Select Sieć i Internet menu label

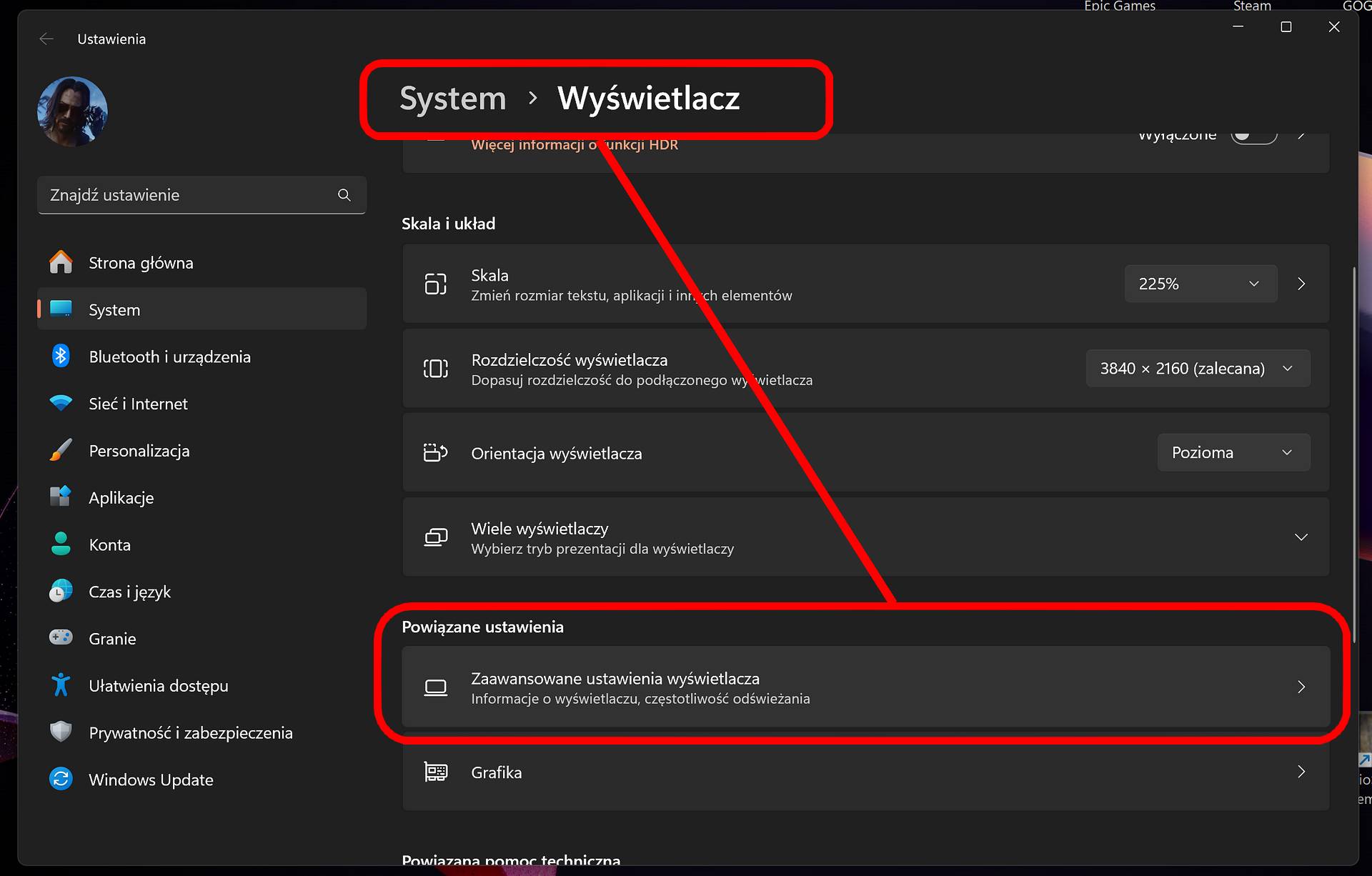pyautogui.click(x=138, y=404)
